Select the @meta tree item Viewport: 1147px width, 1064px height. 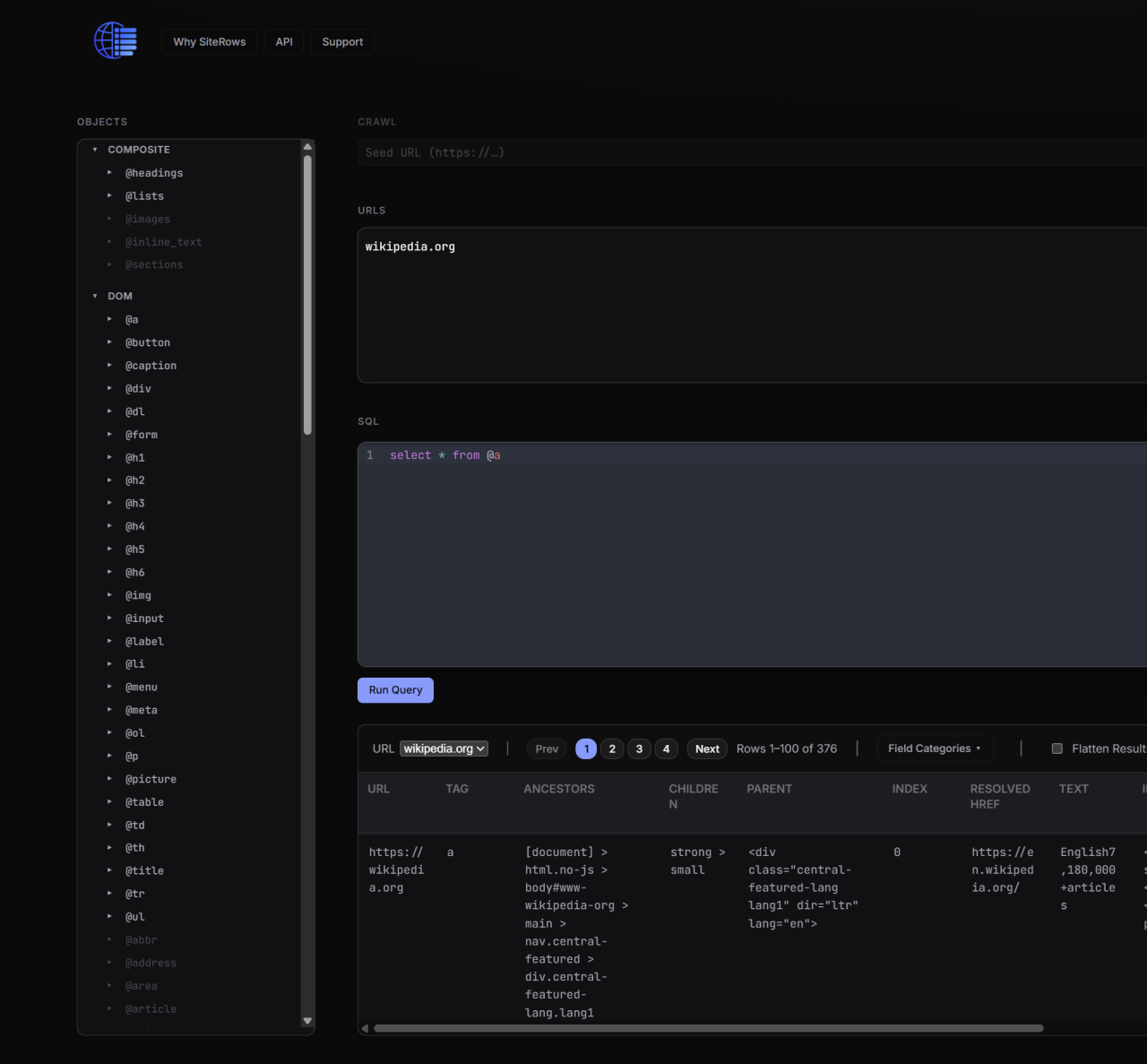(141, 710)
